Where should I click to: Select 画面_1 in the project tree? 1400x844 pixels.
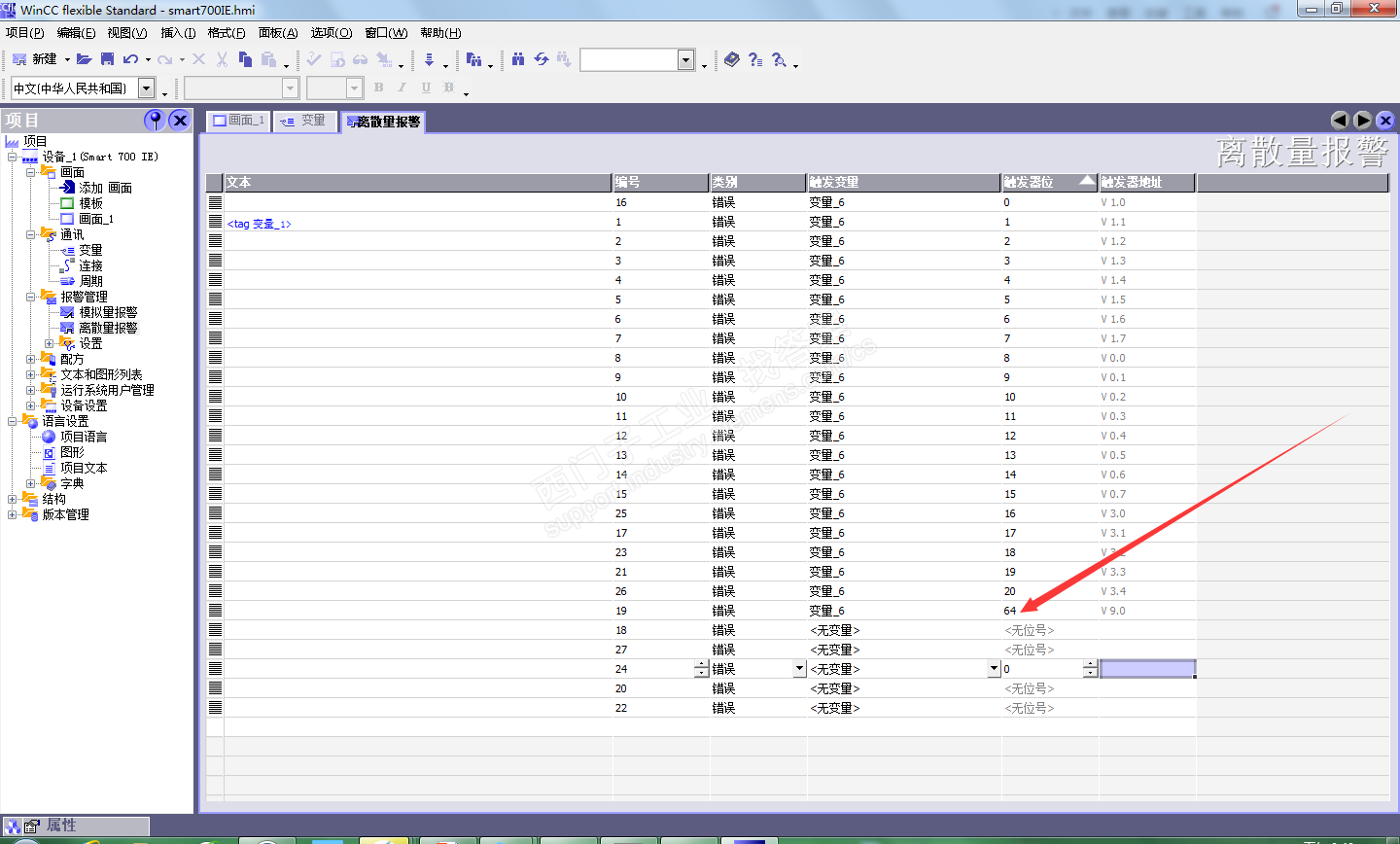(x=96, y=219)
